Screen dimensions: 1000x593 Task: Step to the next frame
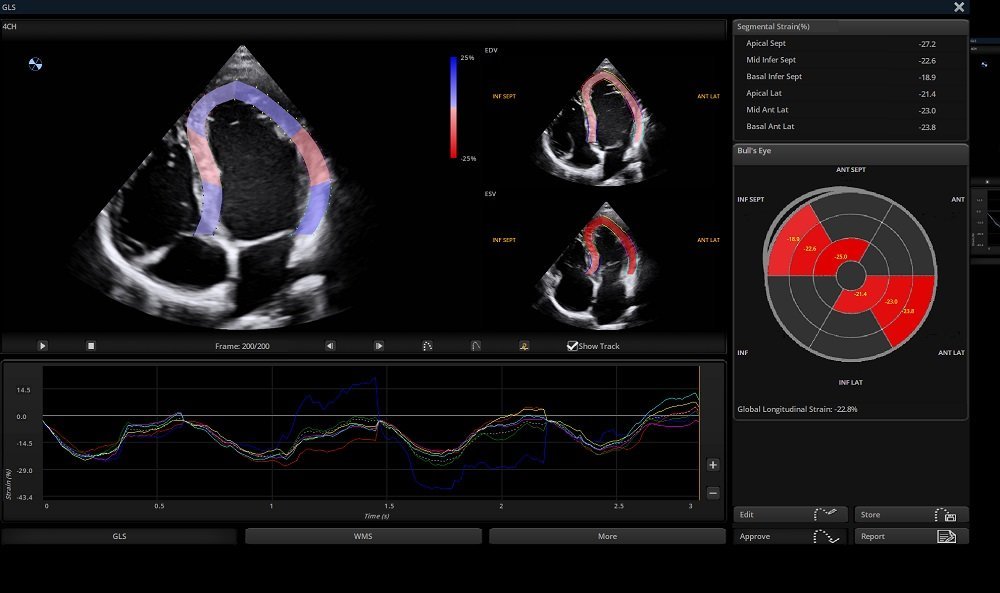[379, 346]
